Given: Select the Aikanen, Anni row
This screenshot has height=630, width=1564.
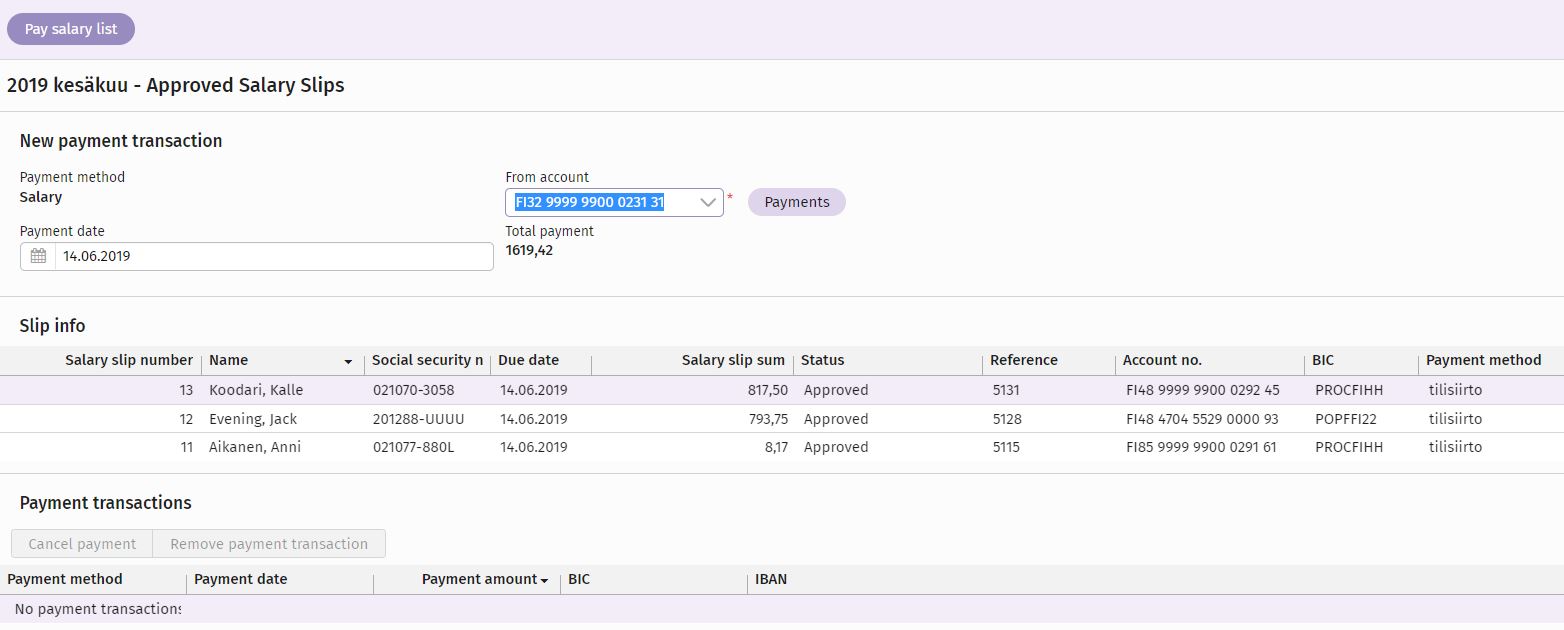Looking at the screenshot, I should pyautogui.click(x=782, y=447).
